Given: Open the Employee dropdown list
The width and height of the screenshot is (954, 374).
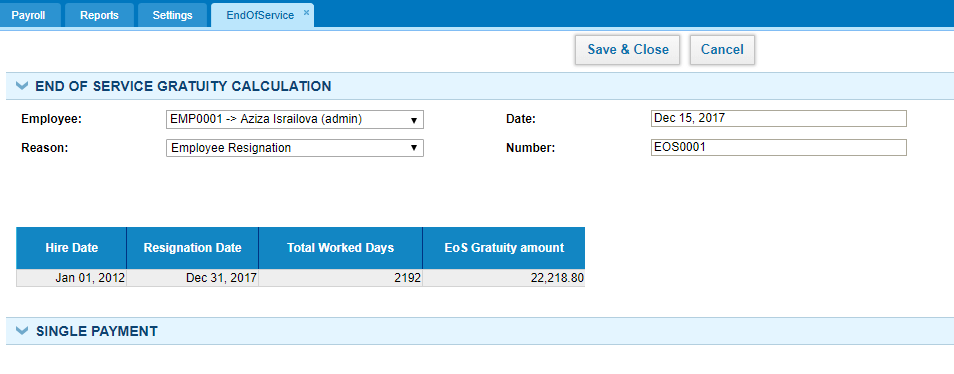Looking at the screenshot, I should pos(294,120).
